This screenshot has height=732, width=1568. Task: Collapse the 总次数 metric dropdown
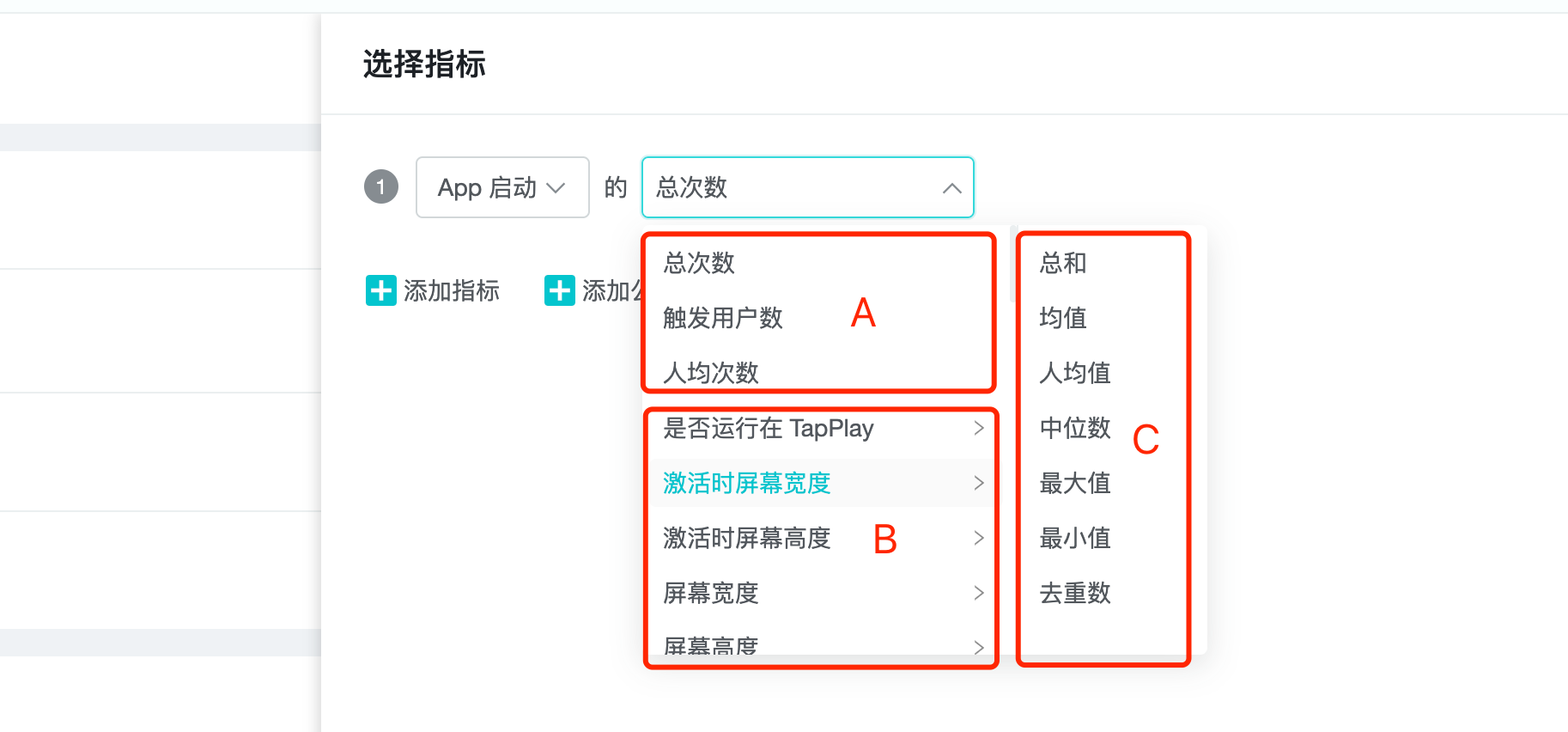coord(951,188)
